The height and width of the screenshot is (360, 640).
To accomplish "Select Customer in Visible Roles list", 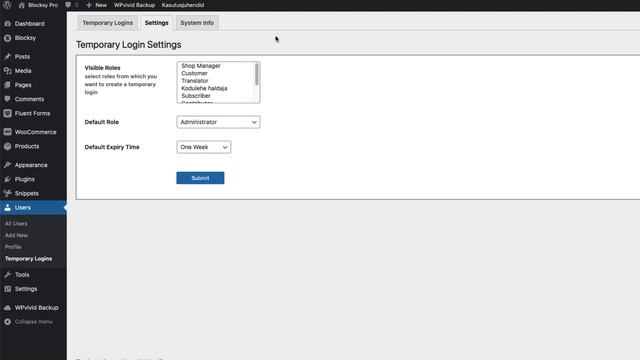I will pyautogui.click(x=194, y=73).
